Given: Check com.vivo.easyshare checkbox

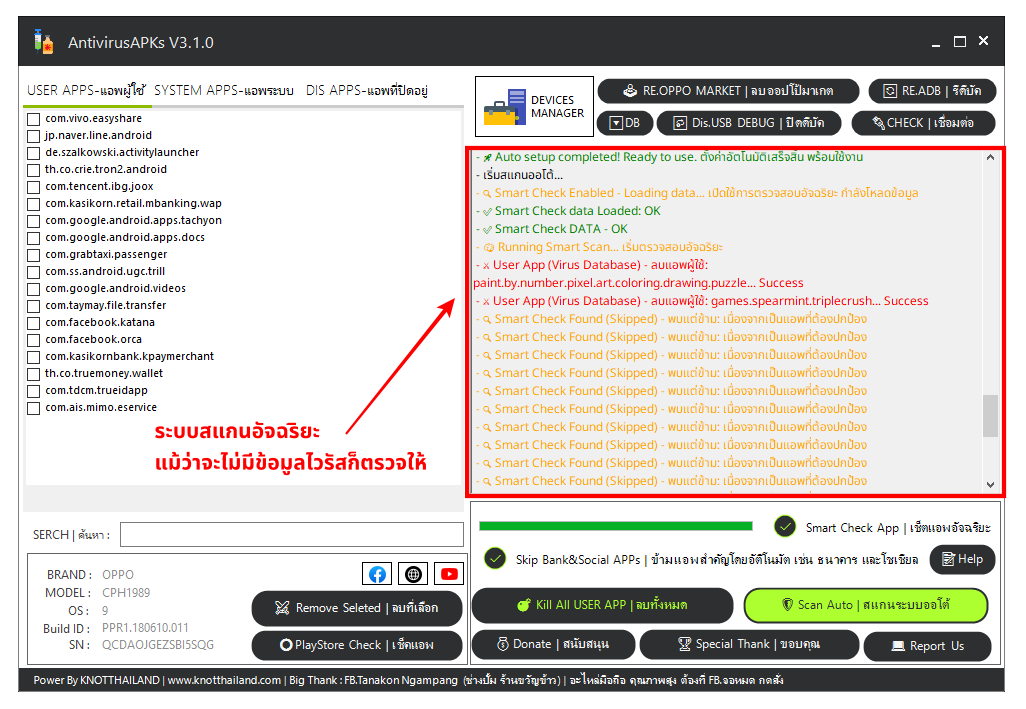Looking at the screenshot, I should click(x=33, y=119).
